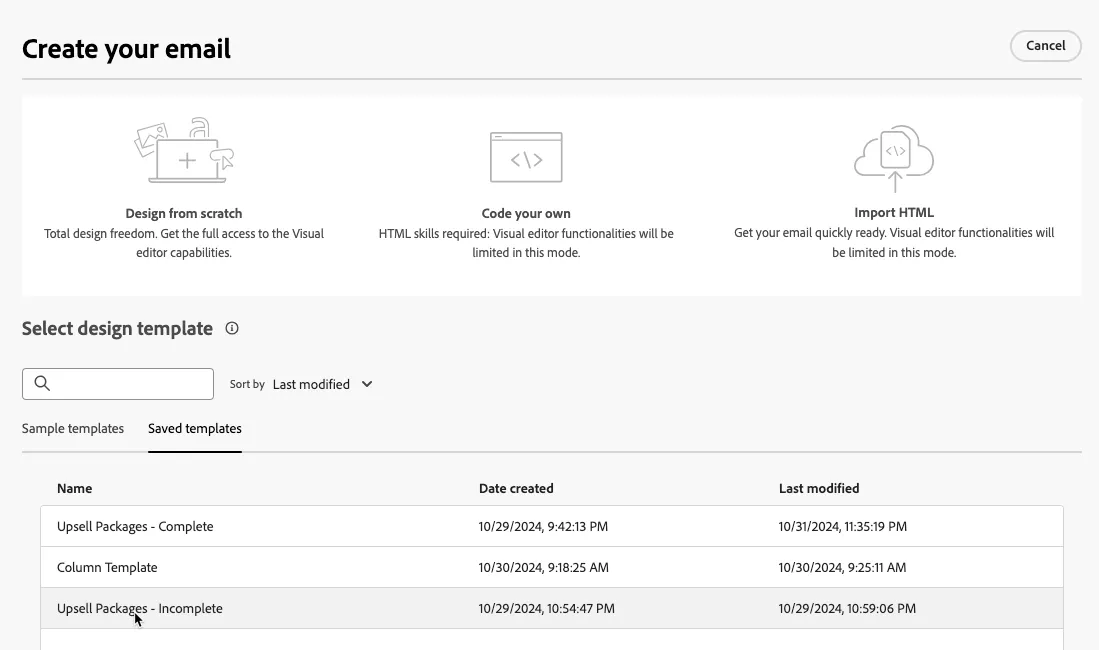Choose the Import HTML title
This screenshot has height=650, width=1099.
click(894, 212)
